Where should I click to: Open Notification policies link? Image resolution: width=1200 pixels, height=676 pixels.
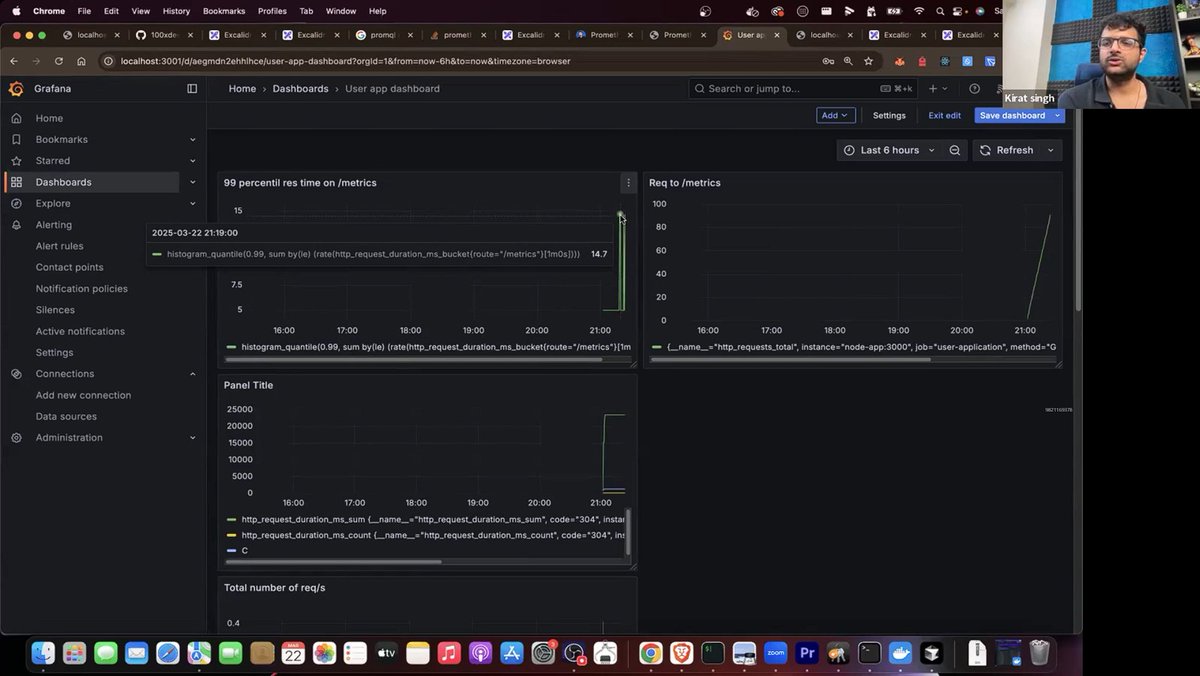coord(82,289)
